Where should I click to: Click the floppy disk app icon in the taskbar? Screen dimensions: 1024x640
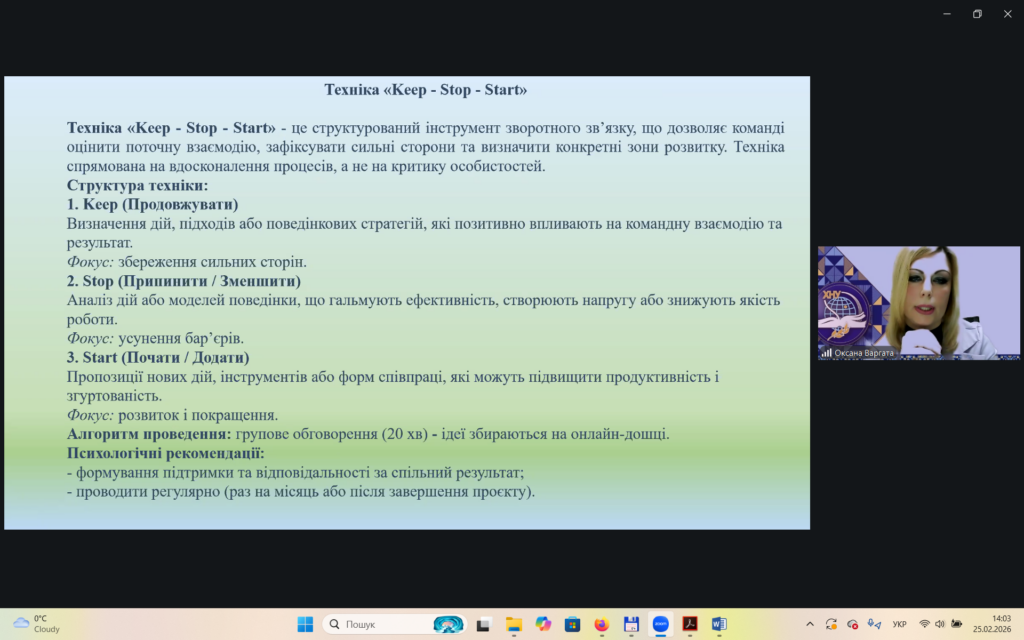tap(631, 624)
